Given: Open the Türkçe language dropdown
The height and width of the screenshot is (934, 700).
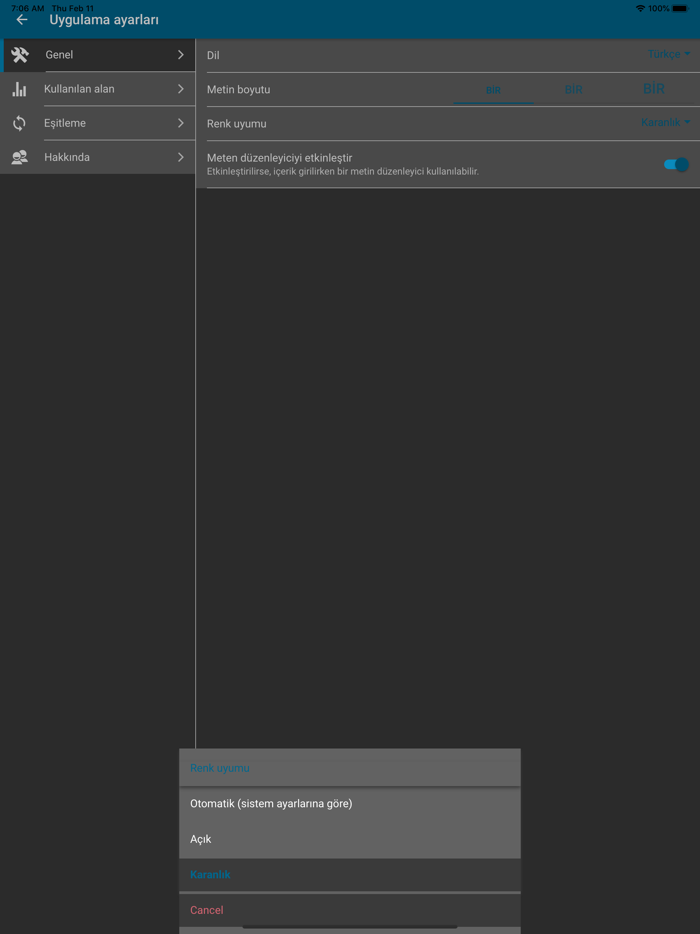Looking at the screenshot, I should click(x=668, y=54).
